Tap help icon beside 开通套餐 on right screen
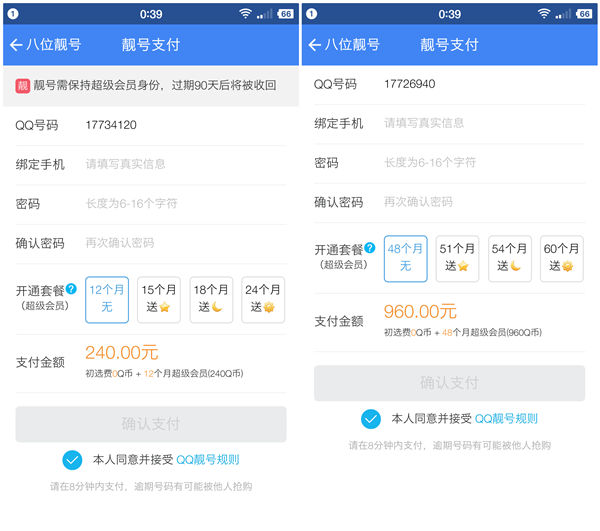This screenshot has width=600, height=531. (370, 248)
